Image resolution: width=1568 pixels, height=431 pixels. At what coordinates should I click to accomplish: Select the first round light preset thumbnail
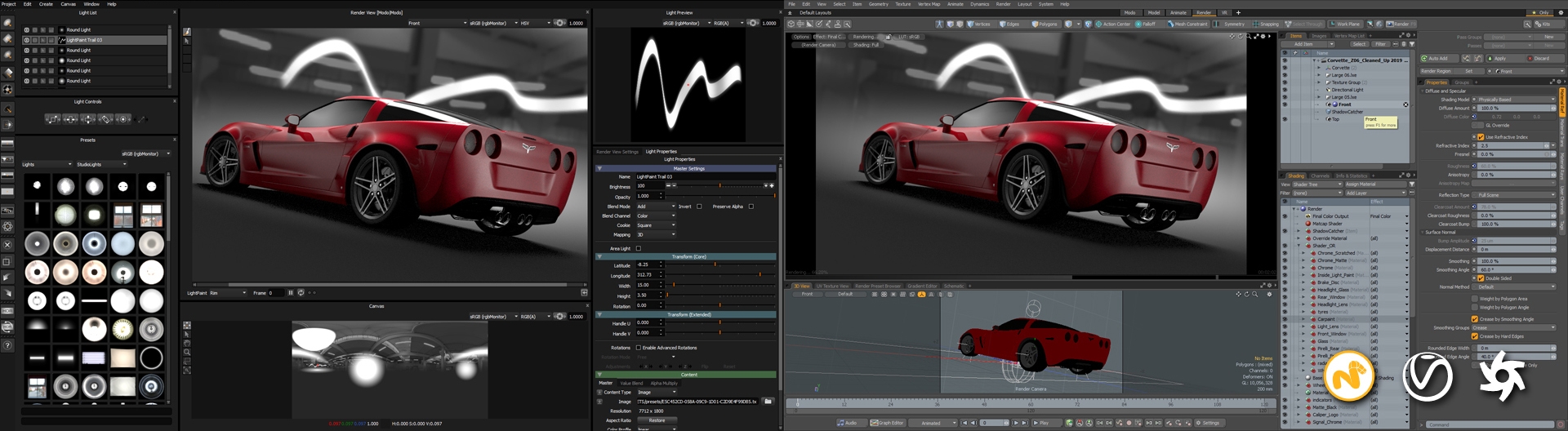37,186
